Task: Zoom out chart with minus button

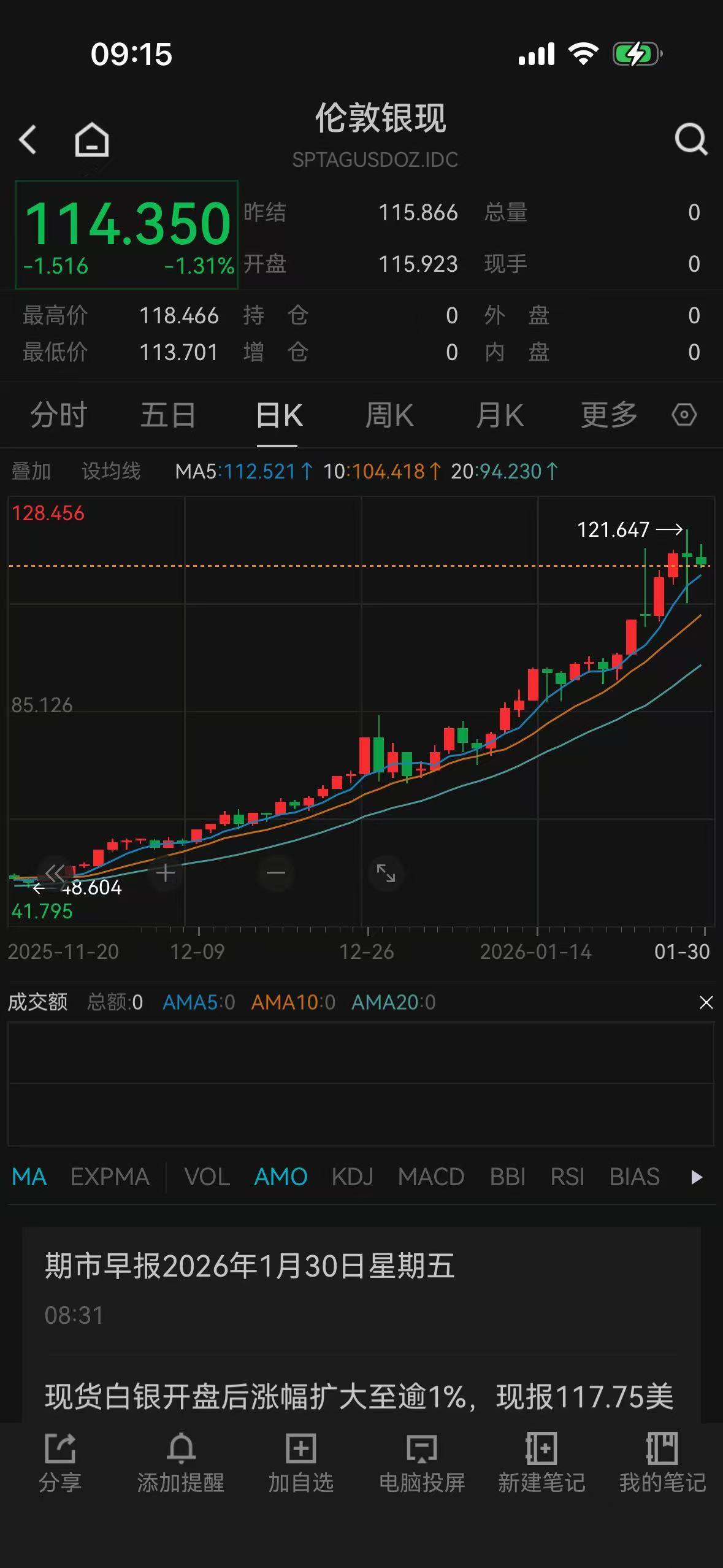Action: click(276, 873)
